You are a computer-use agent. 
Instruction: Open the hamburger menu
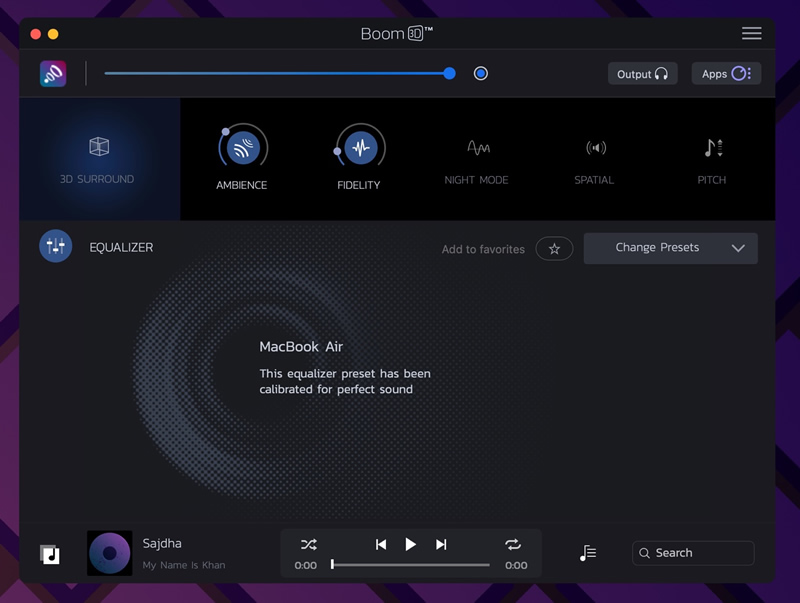point(752,34)
